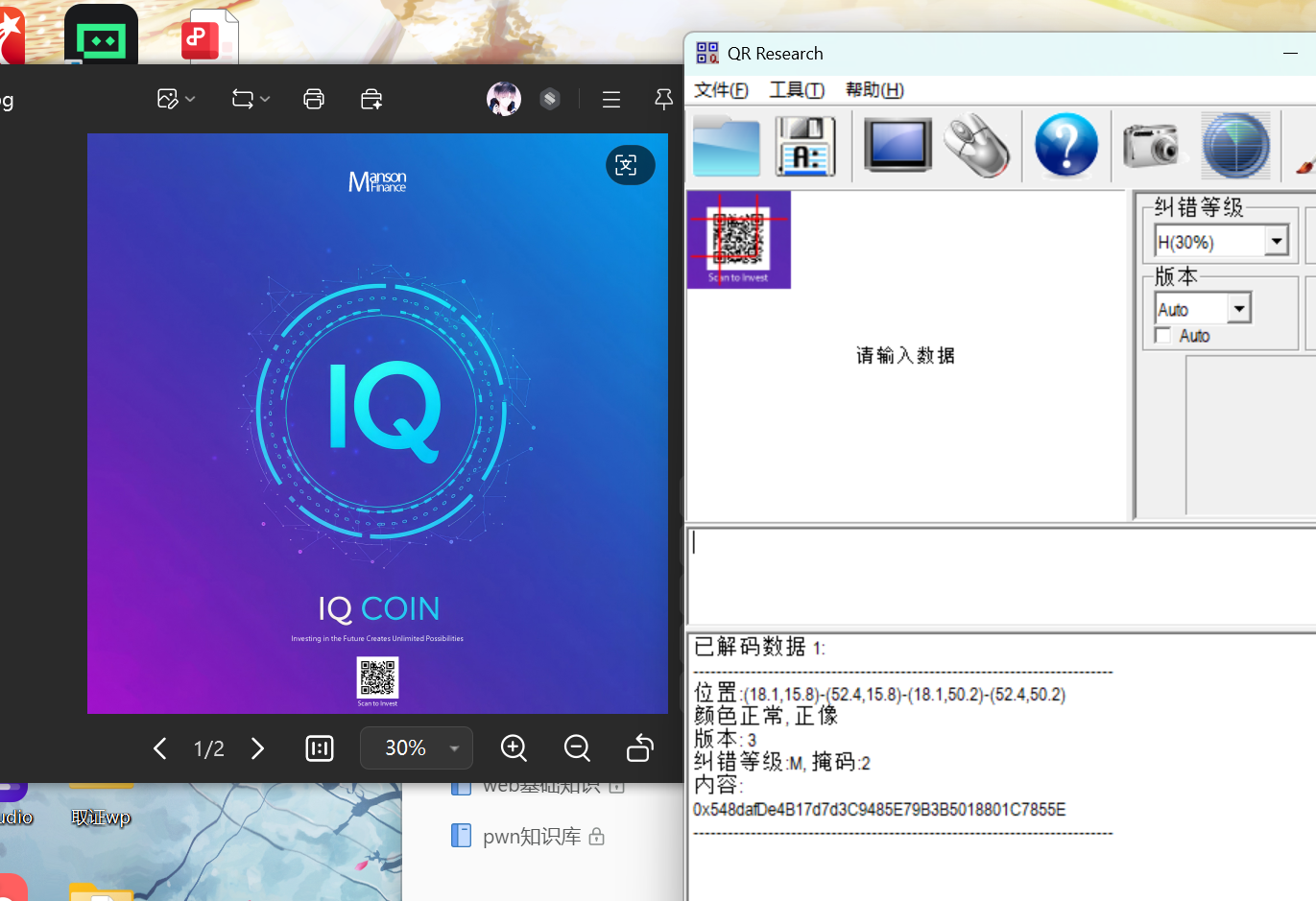Click the "纠错等级:M, 掩码:2" line
The height and width of the screenshot is (901, 1316).
click(x=781, y=763)
